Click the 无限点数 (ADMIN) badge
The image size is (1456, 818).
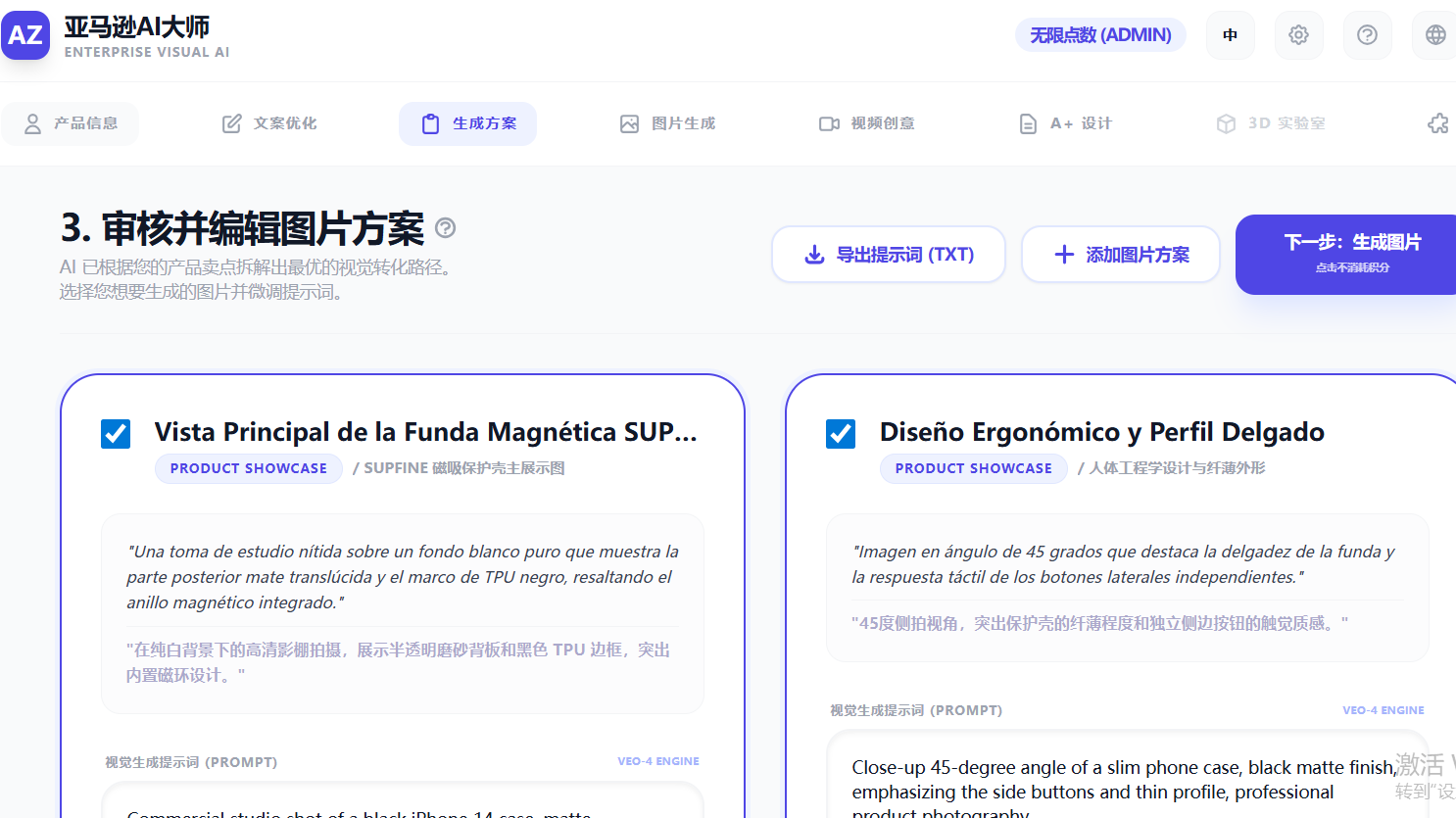point(1100,35)
